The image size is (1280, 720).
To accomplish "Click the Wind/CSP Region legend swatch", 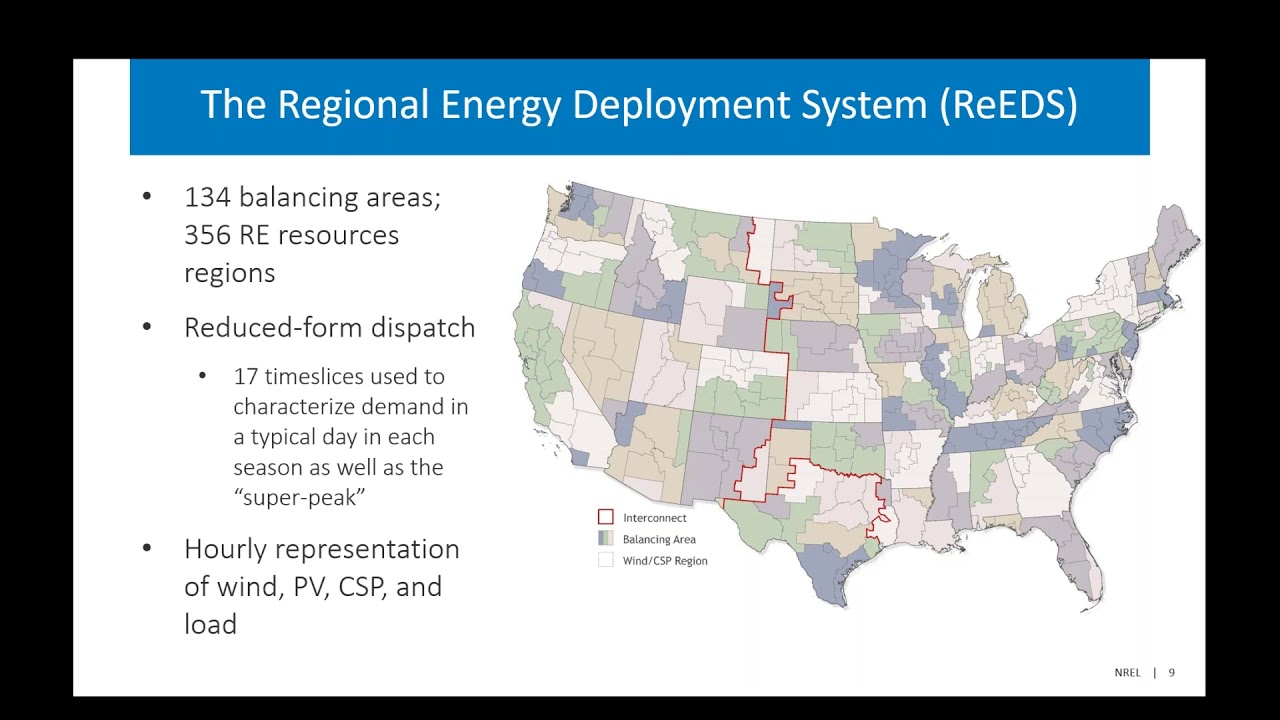I will [x=605, y=560].
